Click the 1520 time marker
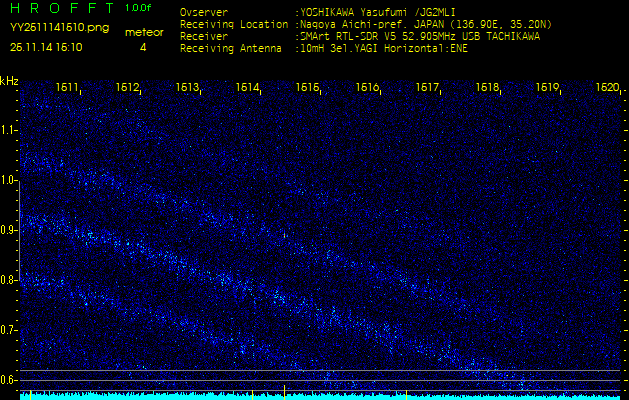Image resolution: width=629 pixels, height=400 pixels. pyautogui.click(x=607, y=87)
